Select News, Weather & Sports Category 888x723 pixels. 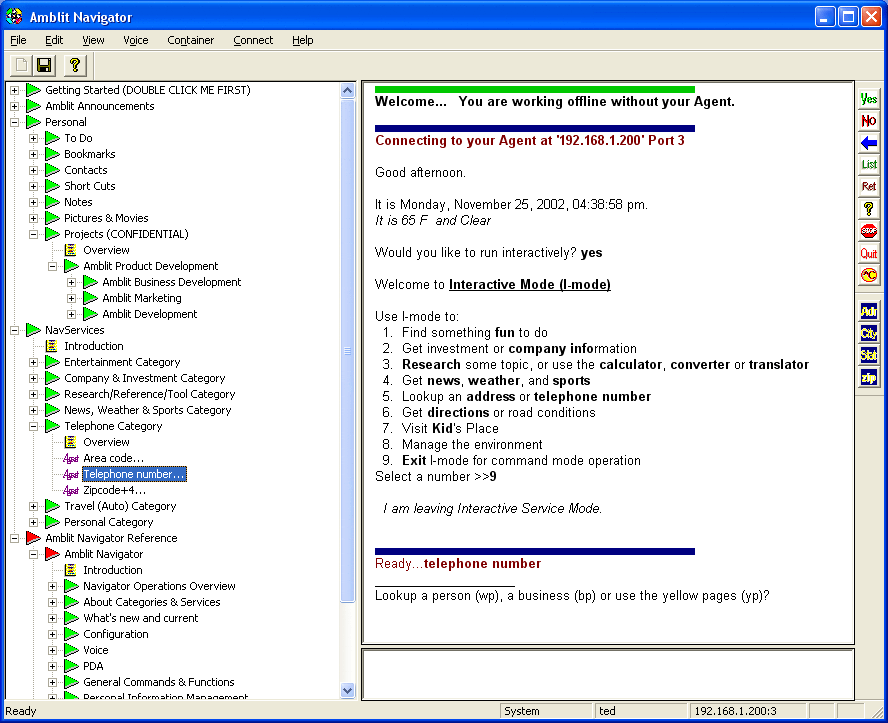pos(147,410)
